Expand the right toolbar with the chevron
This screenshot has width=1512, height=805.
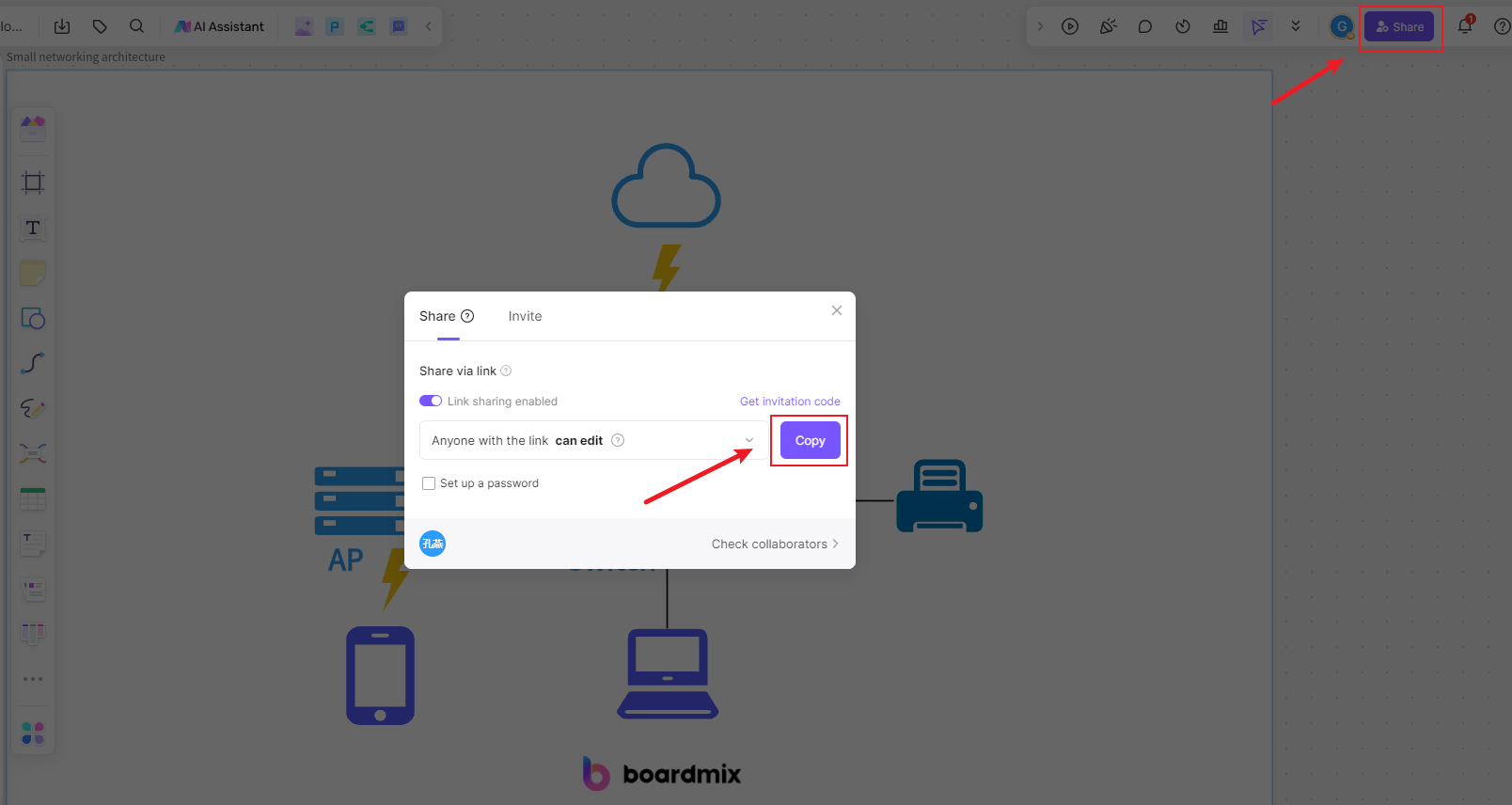[x=1040, y=26]
